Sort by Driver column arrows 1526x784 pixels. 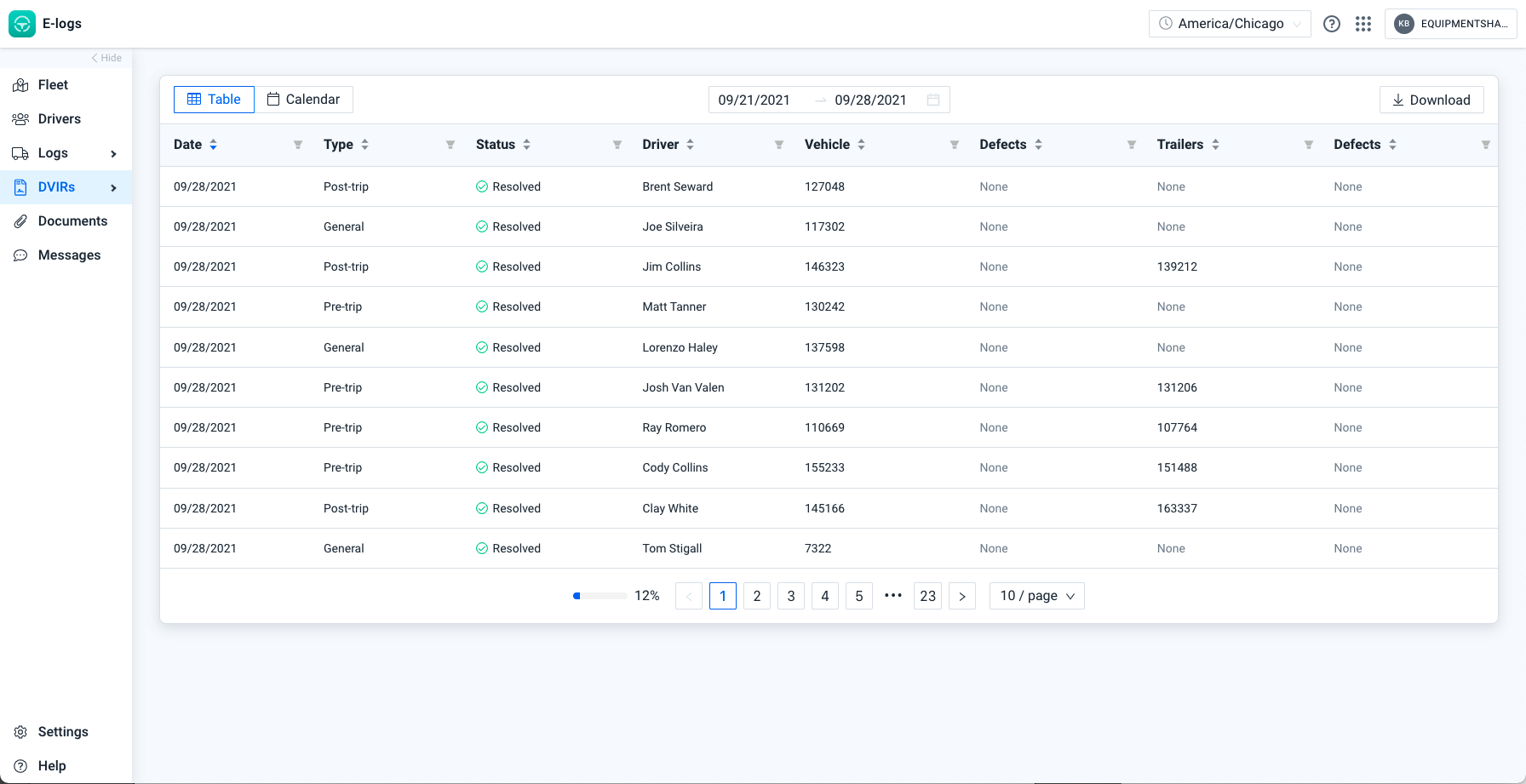pos(691,145)
